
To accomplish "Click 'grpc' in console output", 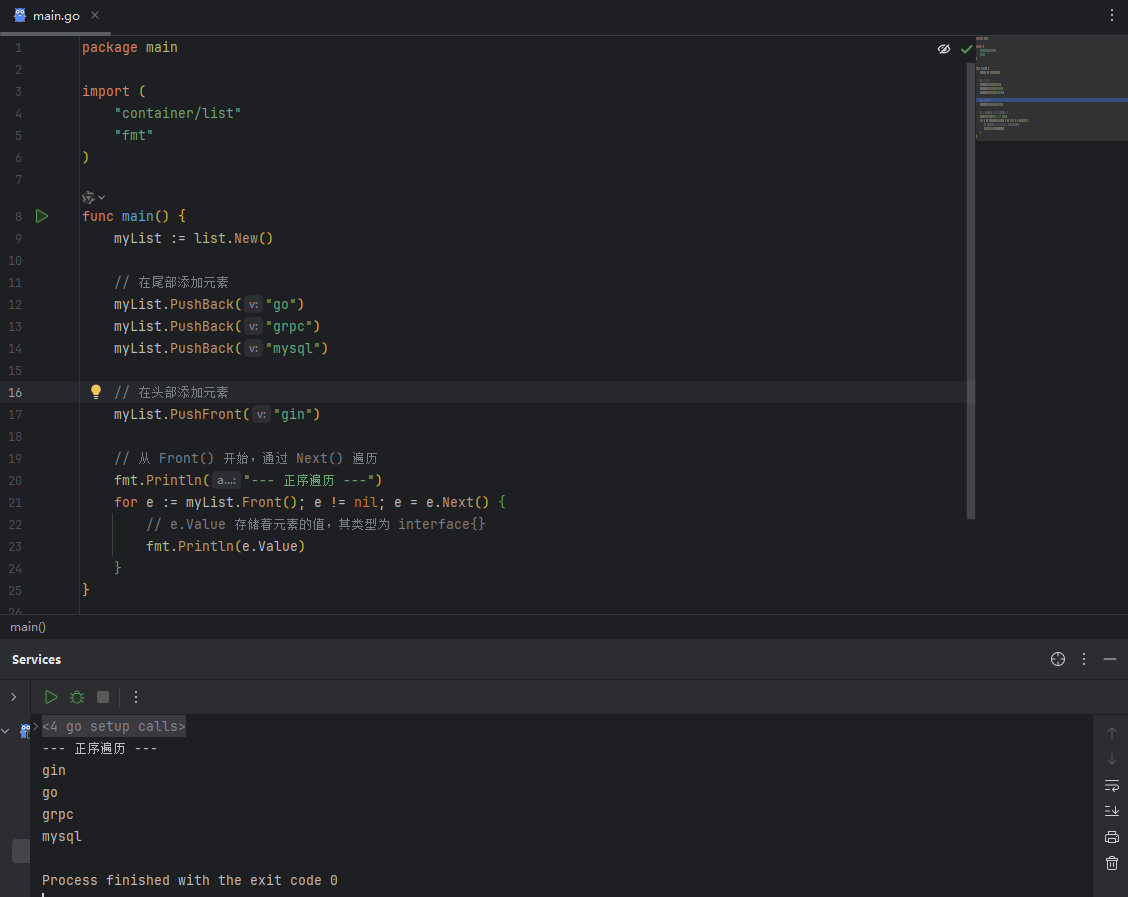I will (x=58, y=814).
